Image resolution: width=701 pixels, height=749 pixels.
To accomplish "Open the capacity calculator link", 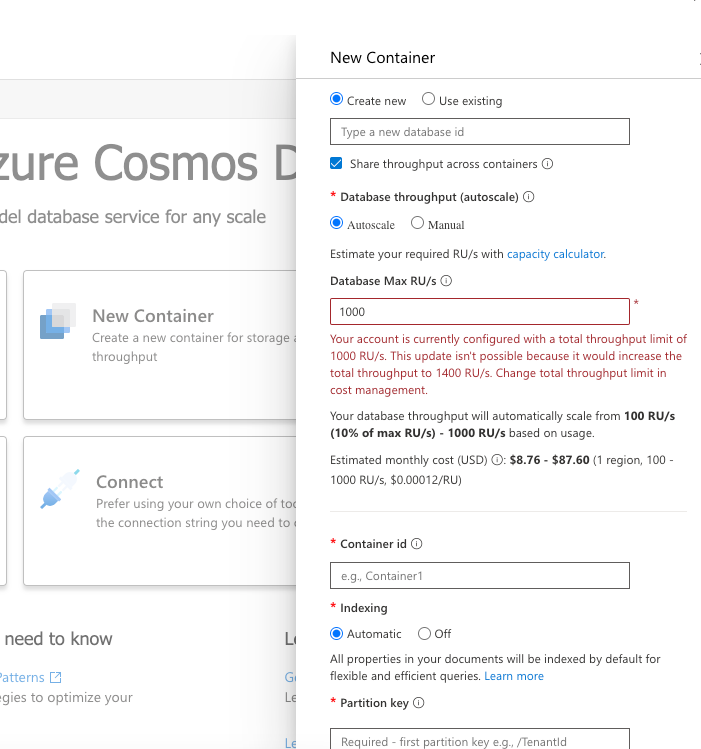I will 555,254.
